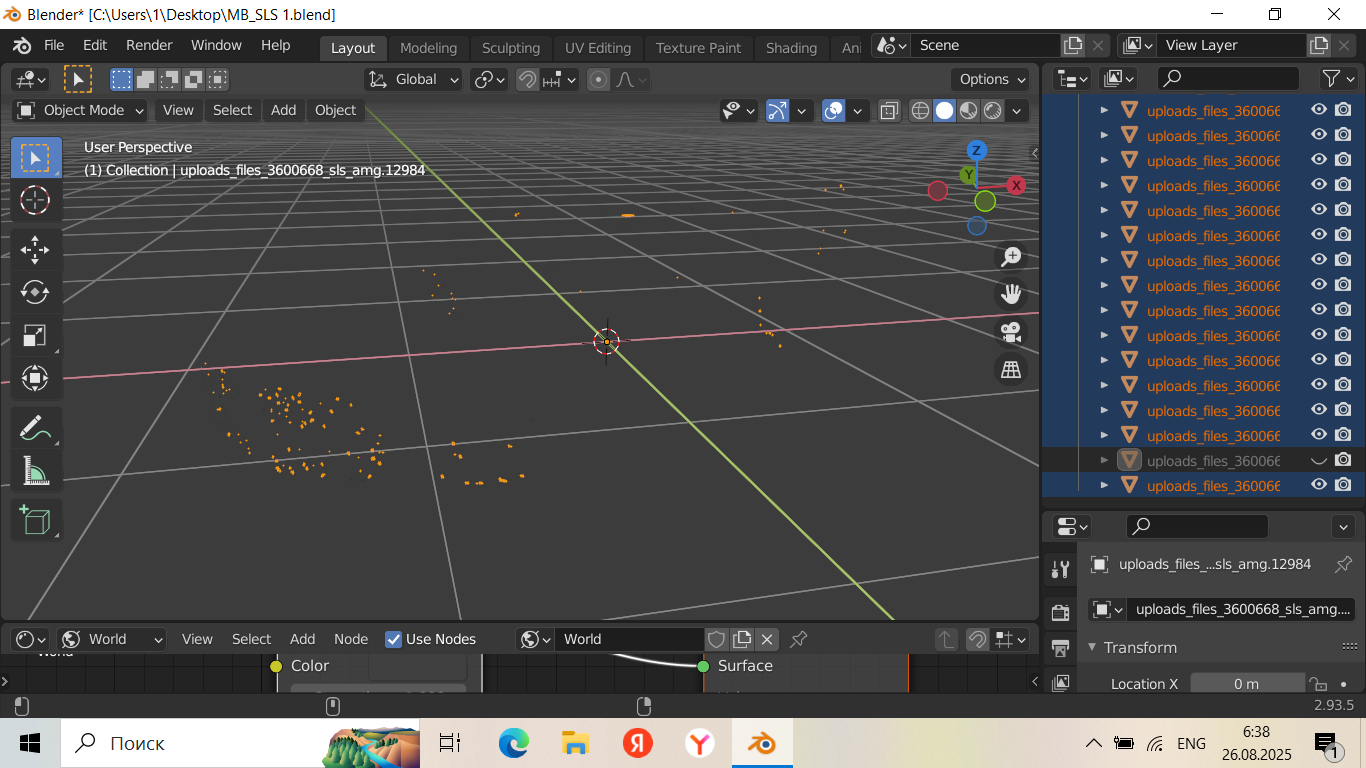Uncheck the Use Nodes checkbox
This screenshot has height=768, width=1366.
click(x=394, y=639)
